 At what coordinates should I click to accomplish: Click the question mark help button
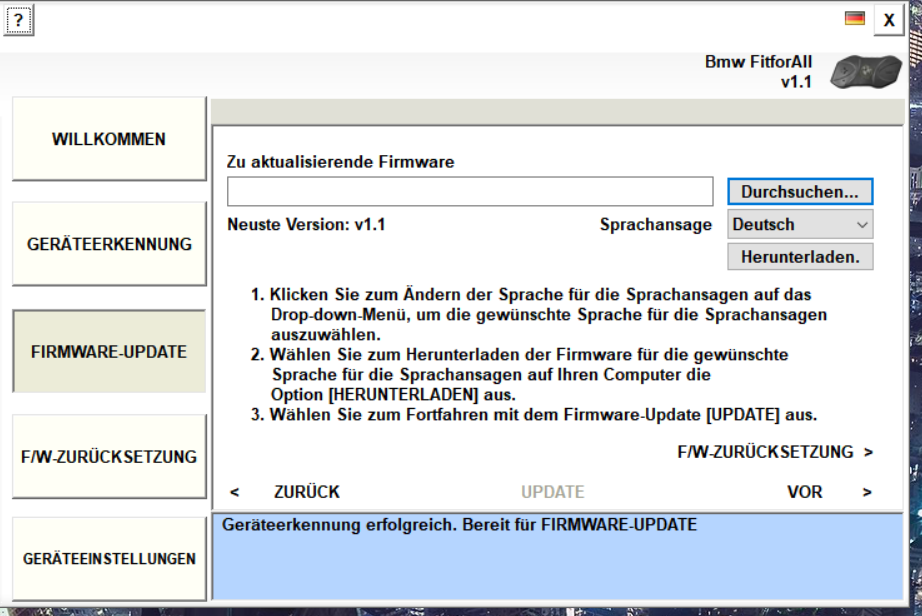(x=18, y=20)
